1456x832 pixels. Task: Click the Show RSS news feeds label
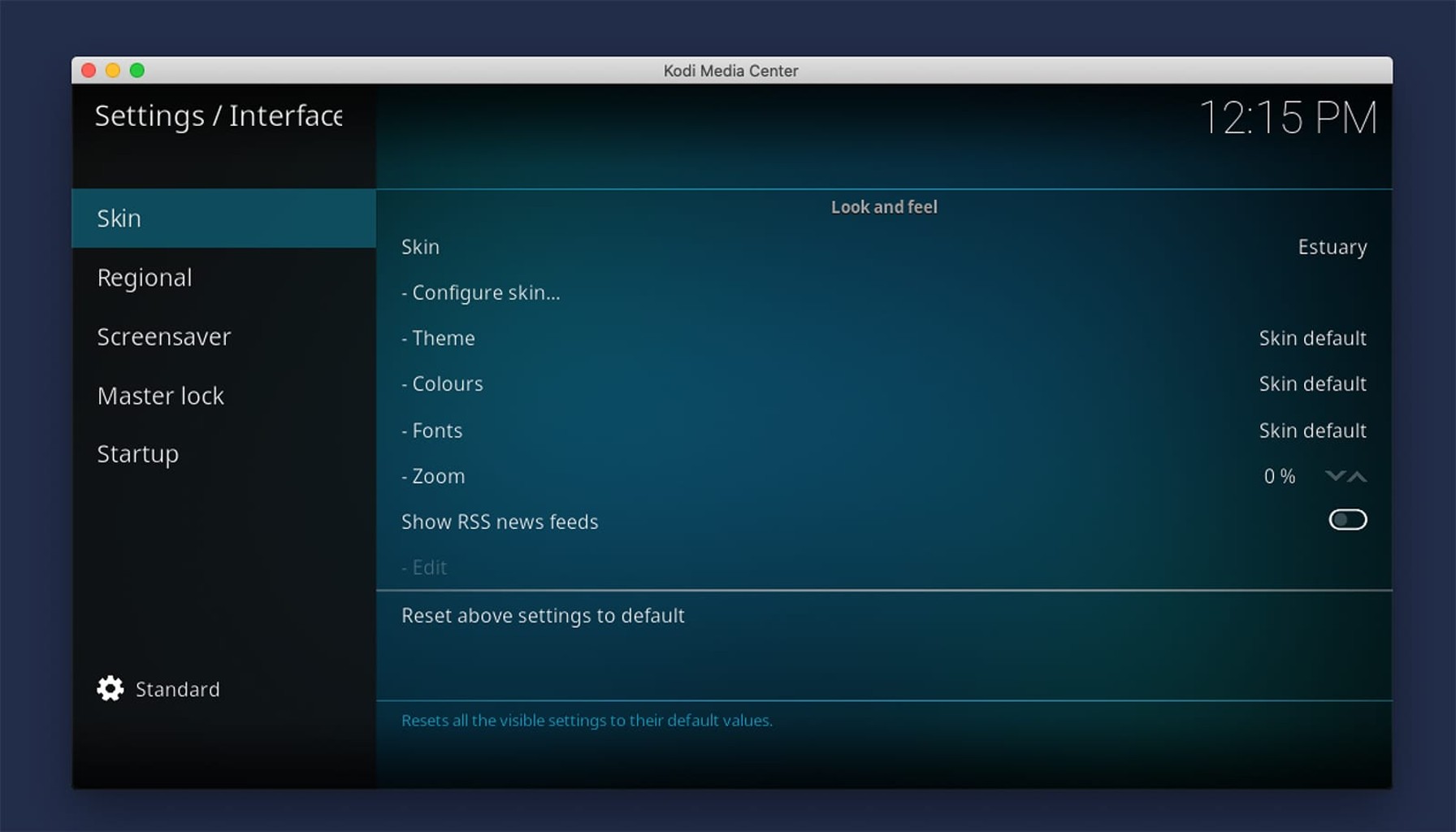coord(500,522)
